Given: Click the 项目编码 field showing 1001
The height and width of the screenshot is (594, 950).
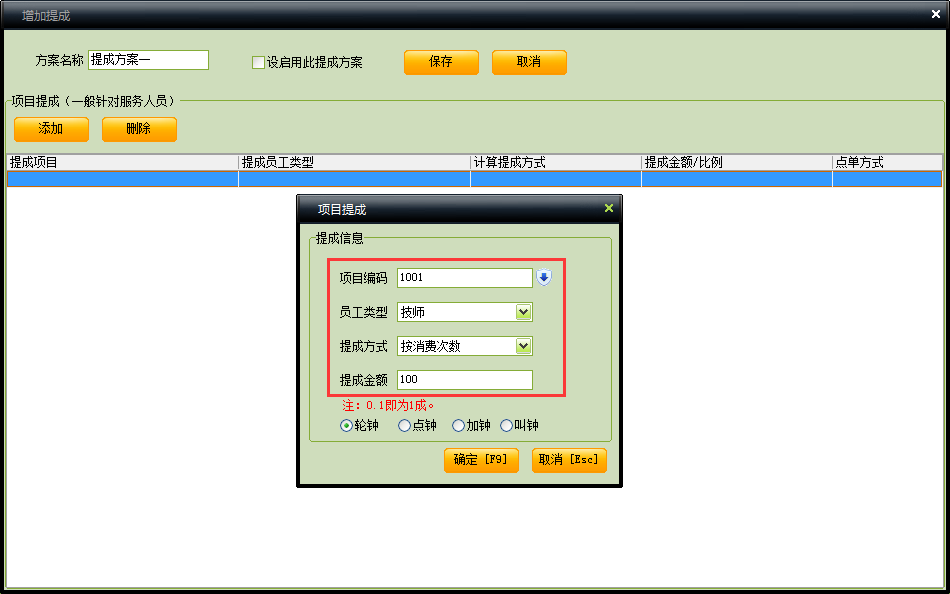Looking at the screenshot, I should click(465, 278).
